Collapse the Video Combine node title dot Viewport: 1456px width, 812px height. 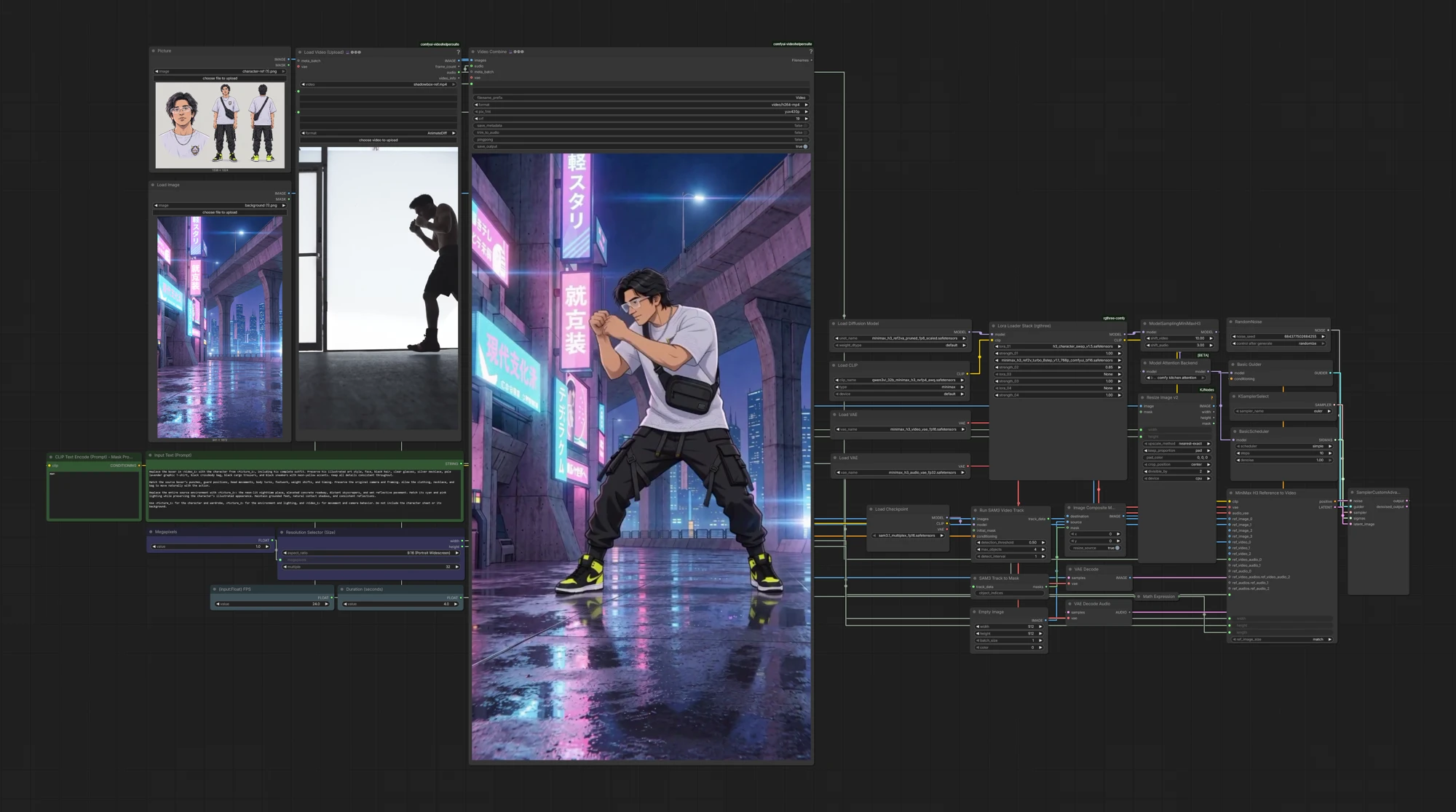tap(473, 52)
